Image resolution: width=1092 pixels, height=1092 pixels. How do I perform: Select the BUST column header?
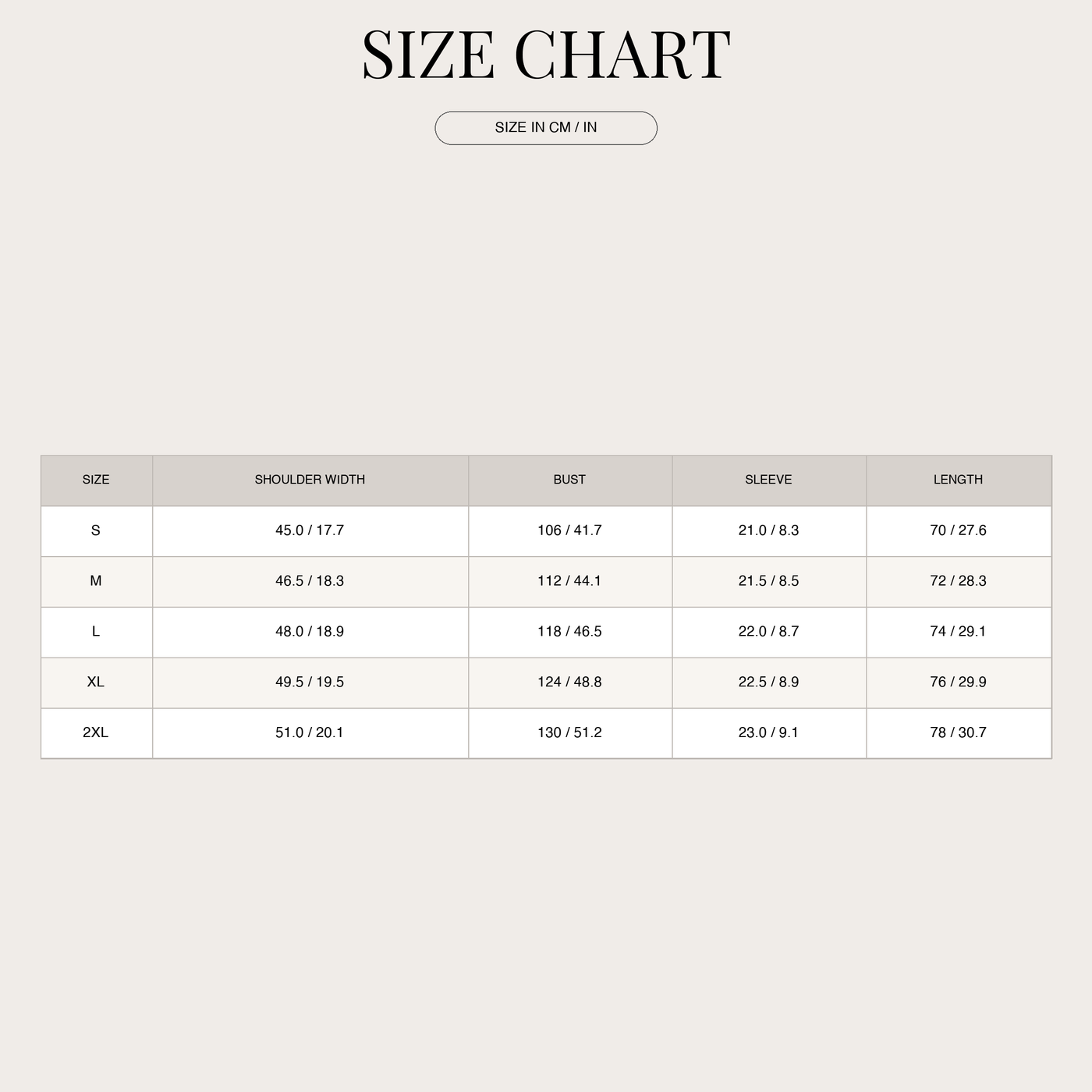point(569,480)
